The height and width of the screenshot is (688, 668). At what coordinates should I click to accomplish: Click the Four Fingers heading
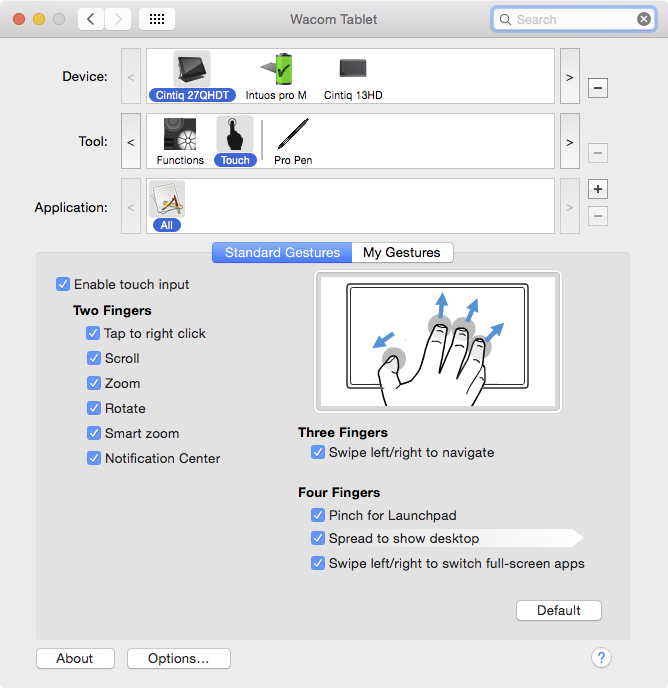pos(339,493)
